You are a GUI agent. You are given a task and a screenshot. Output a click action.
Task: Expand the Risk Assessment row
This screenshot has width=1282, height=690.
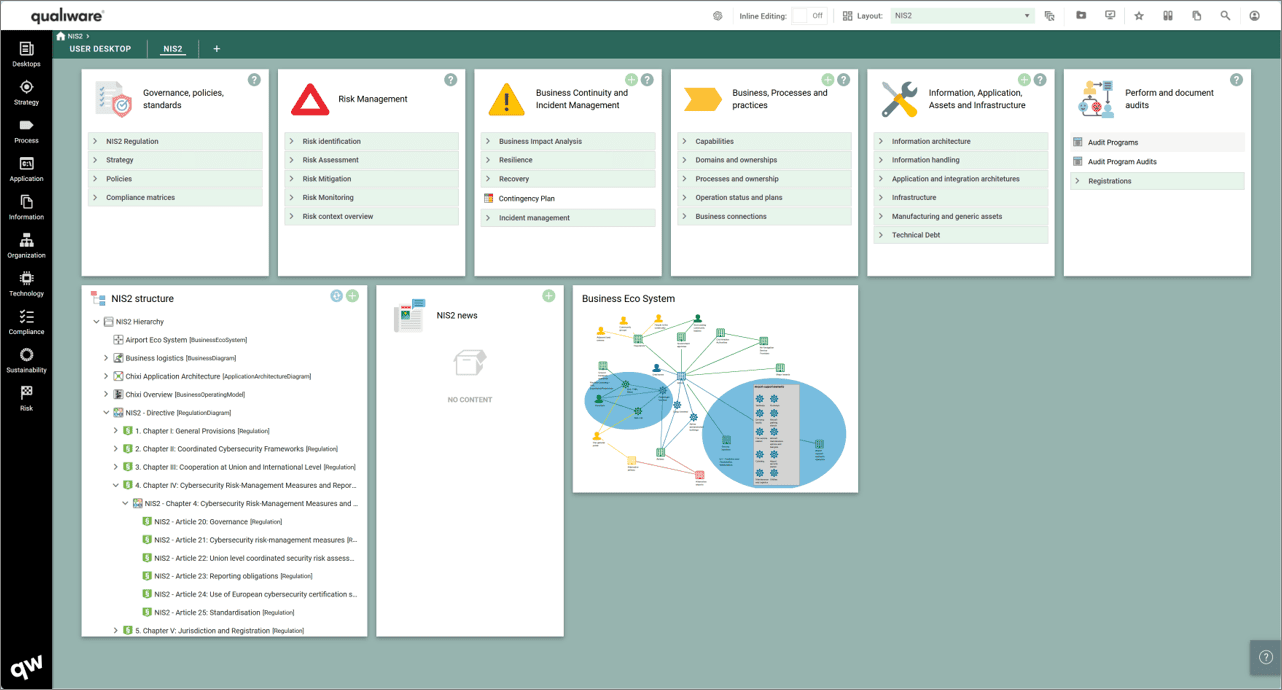(x=292, y=160)
